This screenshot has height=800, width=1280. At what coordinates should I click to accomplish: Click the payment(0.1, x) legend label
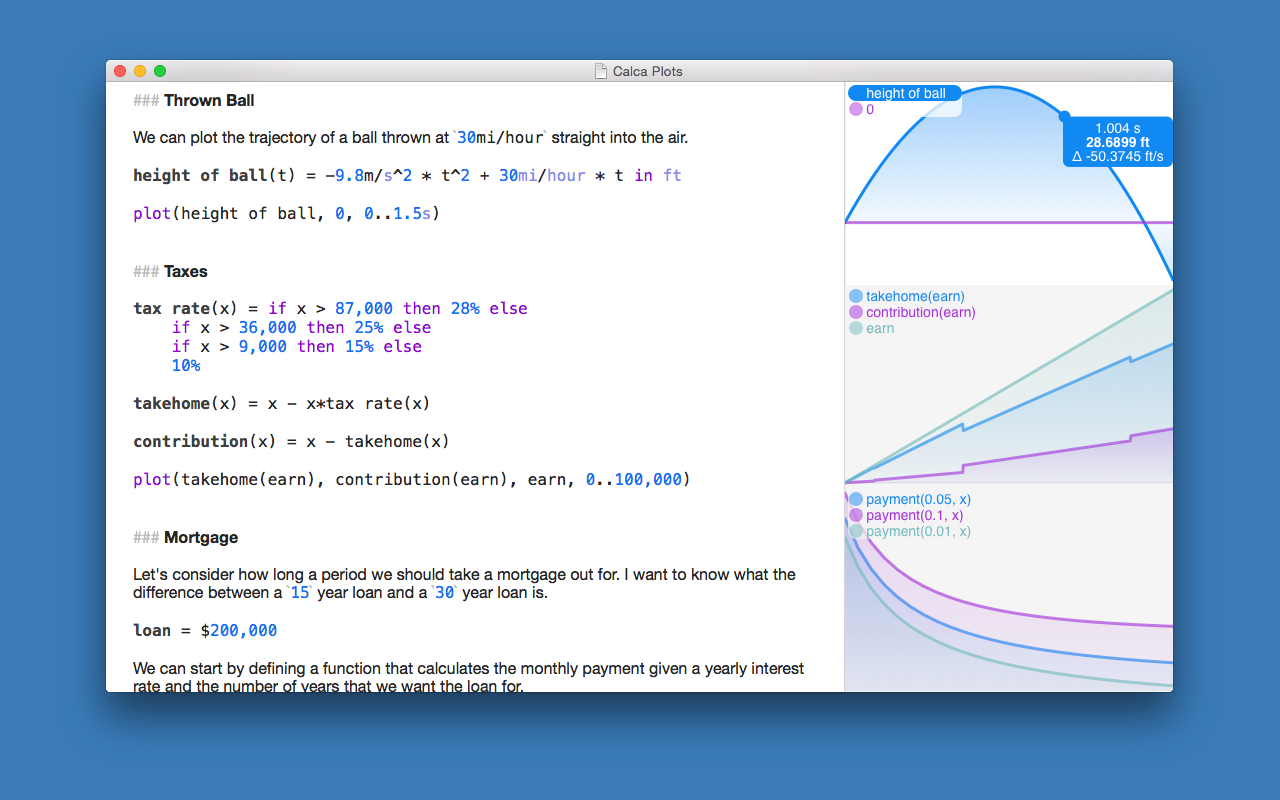pos(914,515)
